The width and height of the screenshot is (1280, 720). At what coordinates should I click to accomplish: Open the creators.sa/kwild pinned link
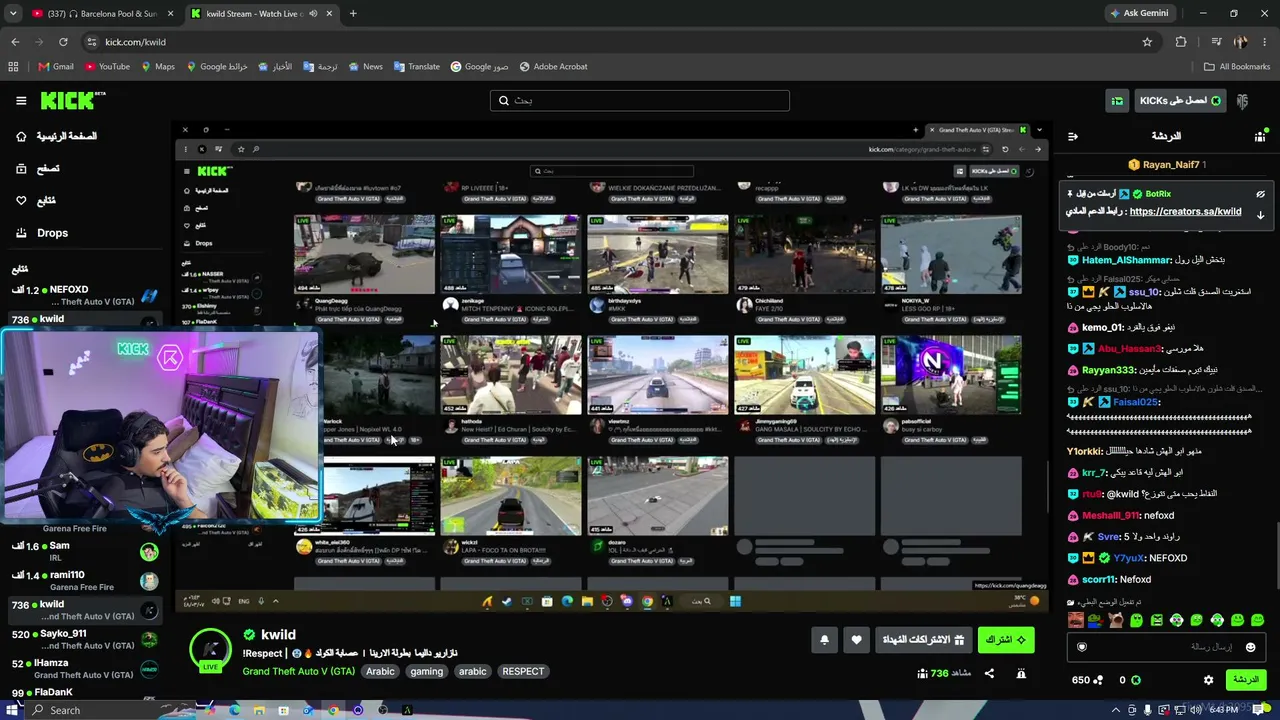[1185, 212]
